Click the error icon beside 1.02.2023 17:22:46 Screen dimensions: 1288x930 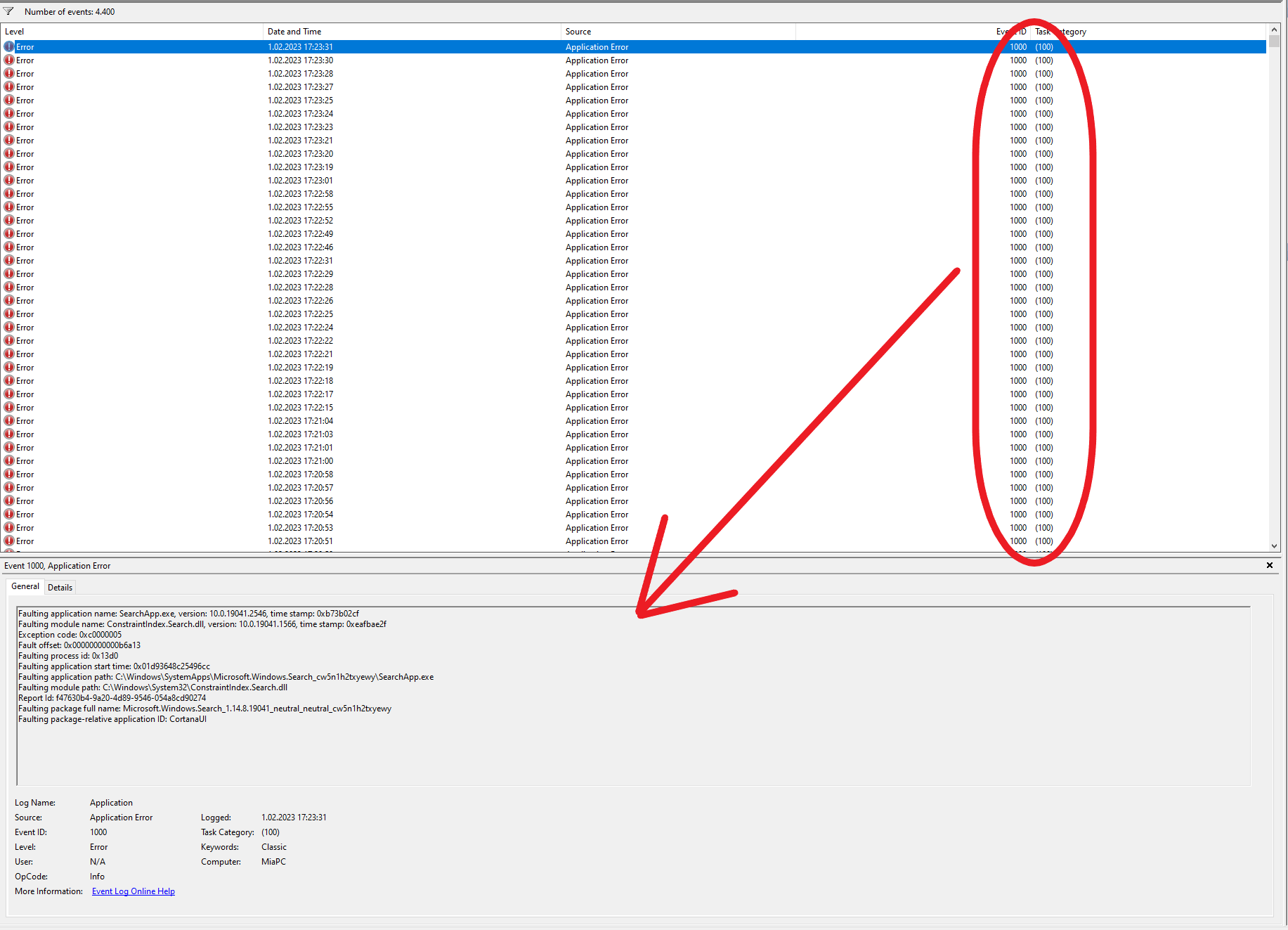[9, 247]
